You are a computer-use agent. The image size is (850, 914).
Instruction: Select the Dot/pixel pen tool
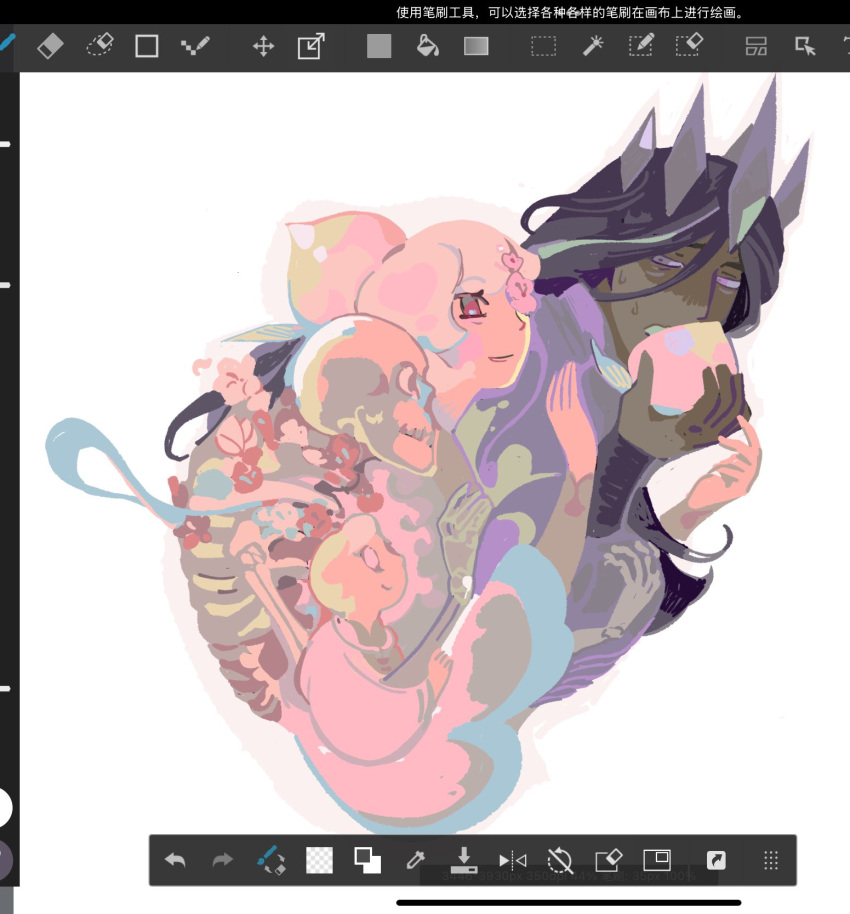click(195, 46)
